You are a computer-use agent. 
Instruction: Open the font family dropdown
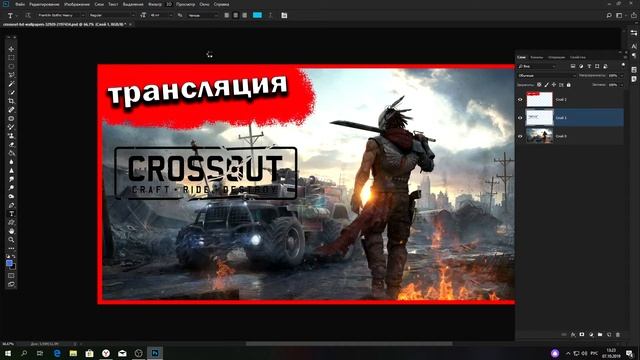(x=61, y=15)
